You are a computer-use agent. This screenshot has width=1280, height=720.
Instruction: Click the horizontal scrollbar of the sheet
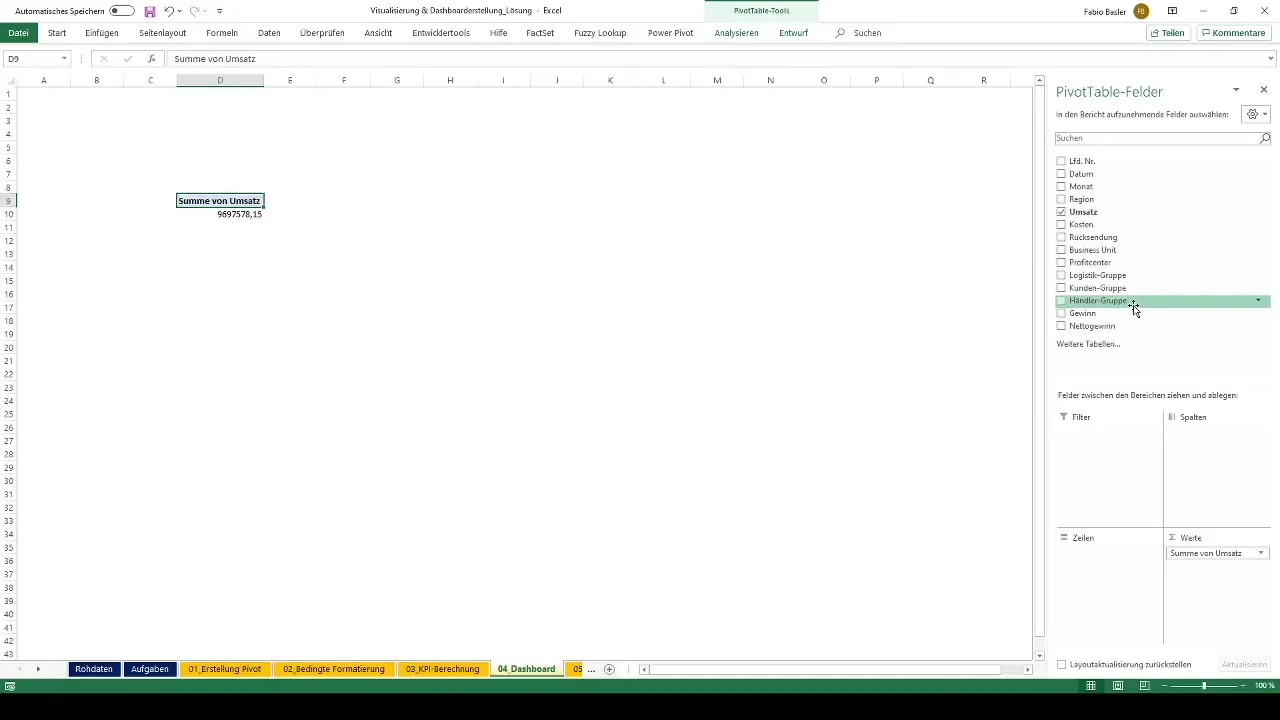pyautogui.click(x=826, y=669)
